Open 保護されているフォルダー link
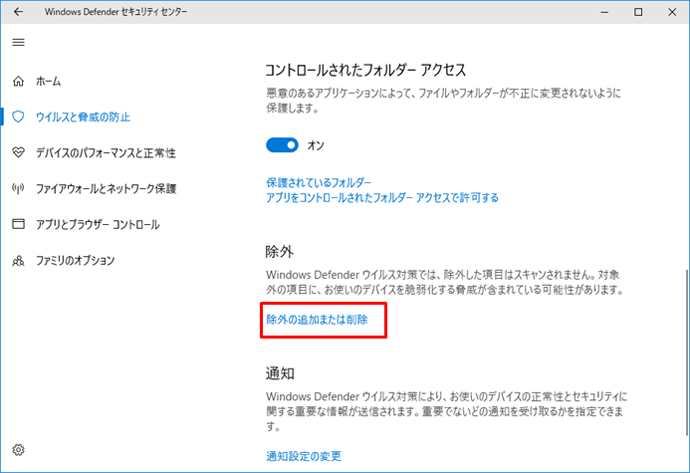Viewport: 690px width, 473px height. [x=319, y=182]
